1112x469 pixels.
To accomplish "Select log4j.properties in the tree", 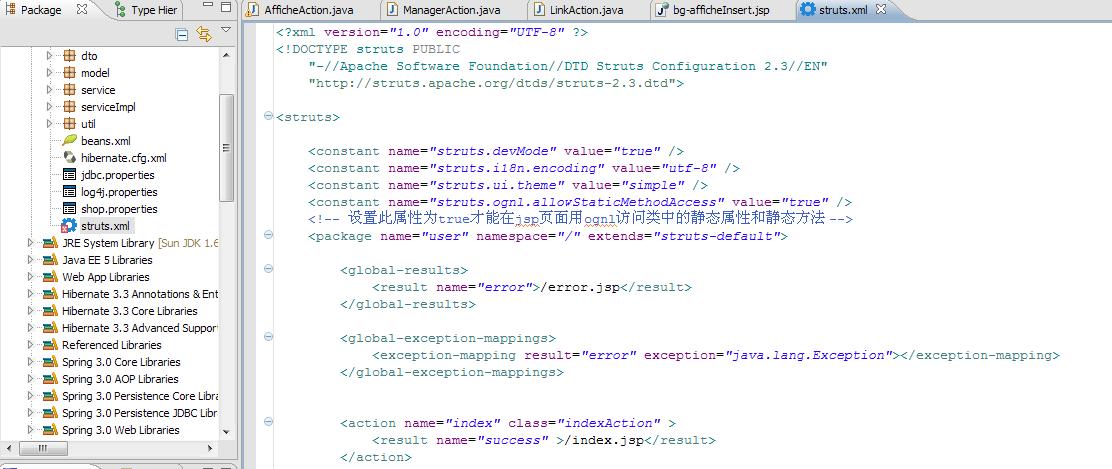I will point(119,192).
